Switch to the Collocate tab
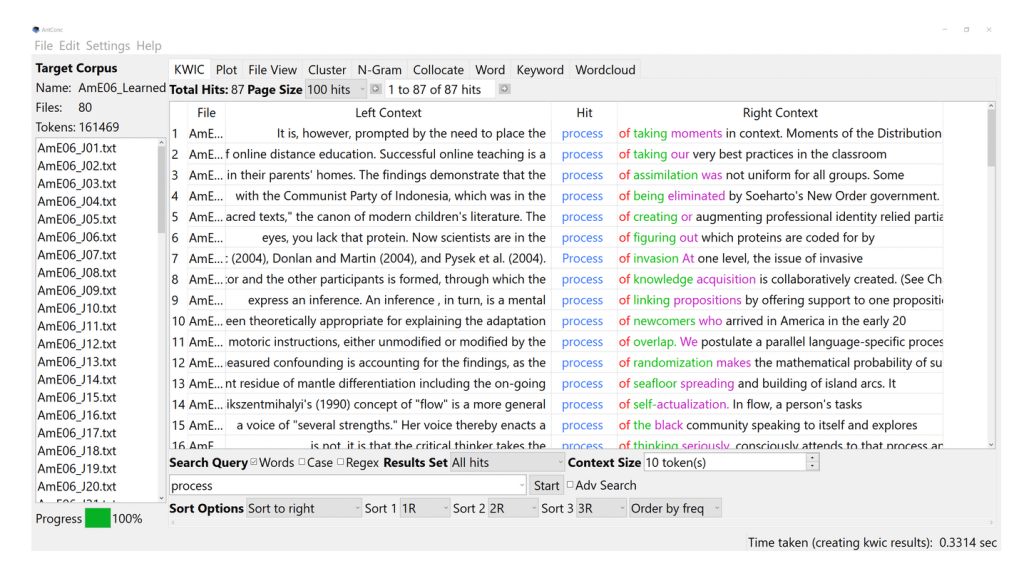This screenshot has width=1024, height=576. click(x=438, y=70)
